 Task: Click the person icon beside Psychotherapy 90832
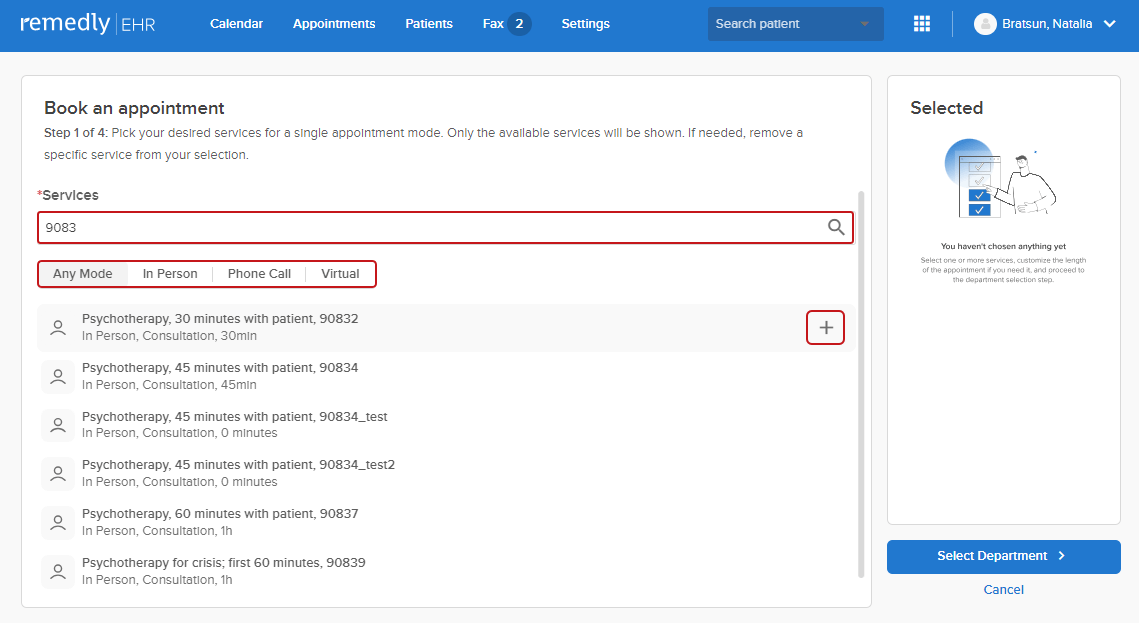[57, 327]
